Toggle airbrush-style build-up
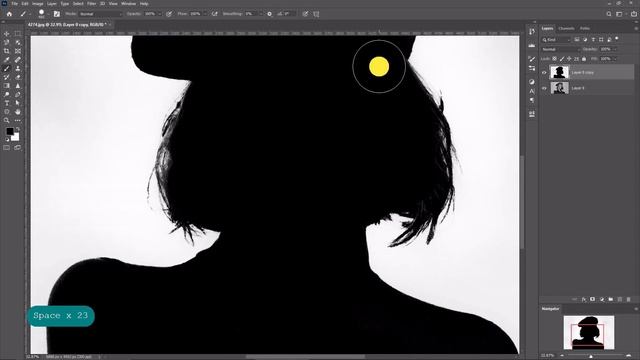The width and height of the screenshot is (640, 360). pos(215,14)
